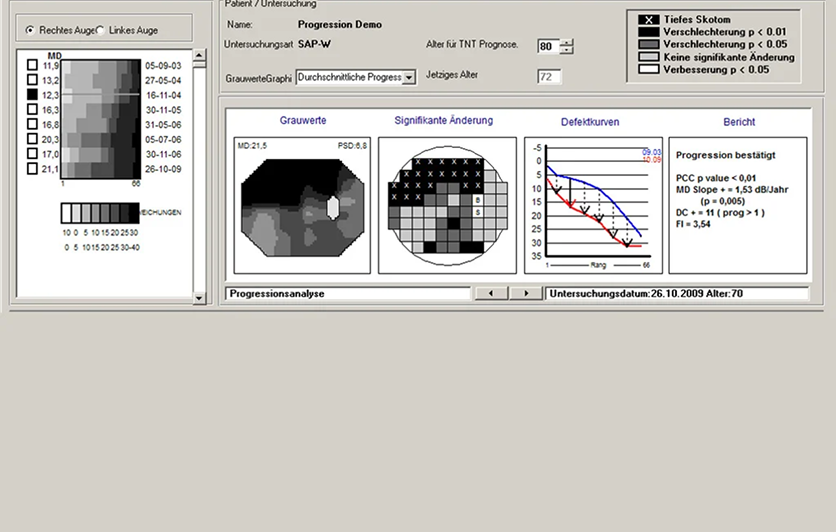Tick the checkbox for exam 30-11-06
The width and height of the screenshot is (836, 532).
click(33, 154)
